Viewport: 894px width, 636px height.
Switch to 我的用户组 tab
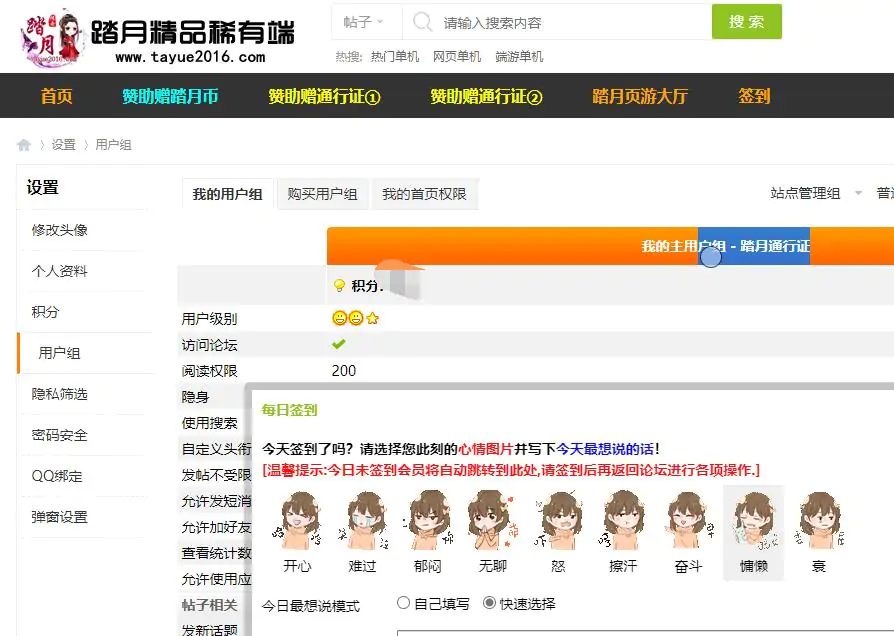pos(227,194)
